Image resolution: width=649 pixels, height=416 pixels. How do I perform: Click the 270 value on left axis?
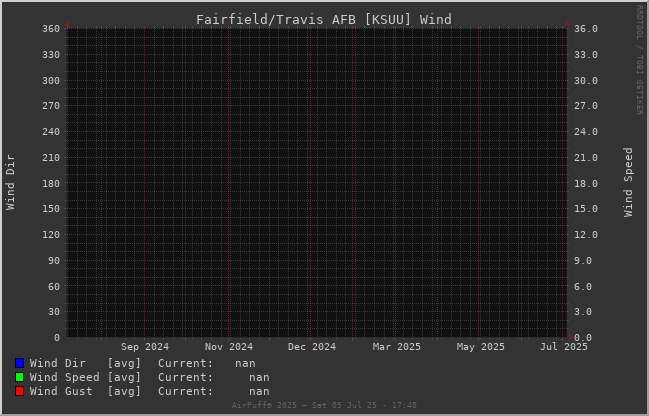pos(51,106)
